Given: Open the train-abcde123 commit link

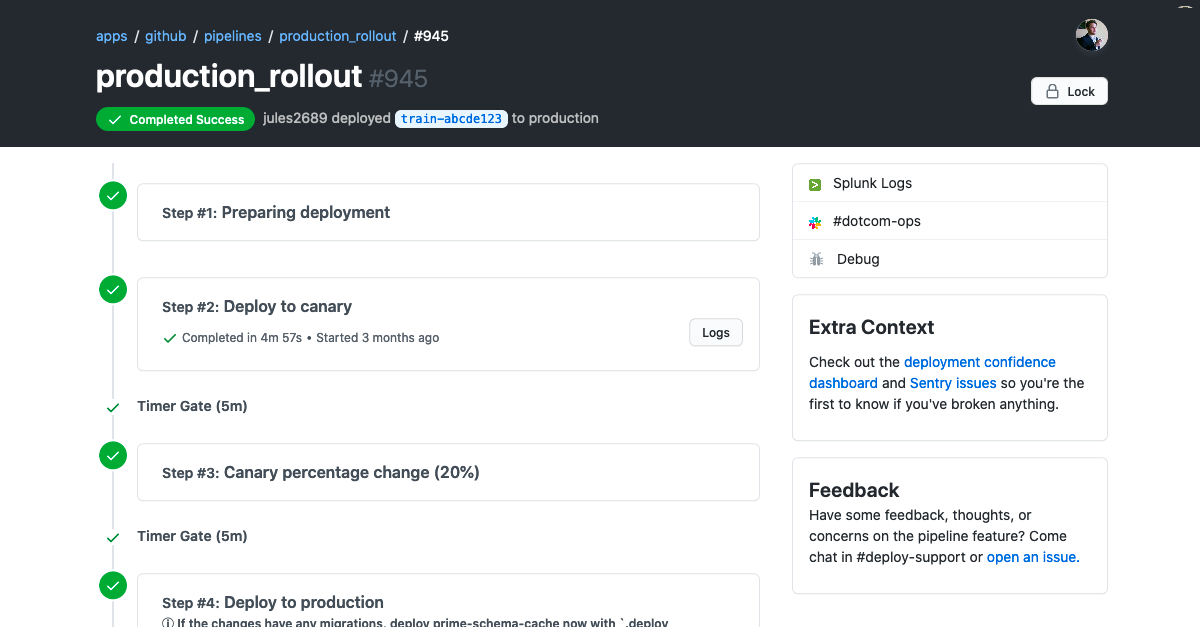Looking at the screenshot, I should click(x=451, y=119).
